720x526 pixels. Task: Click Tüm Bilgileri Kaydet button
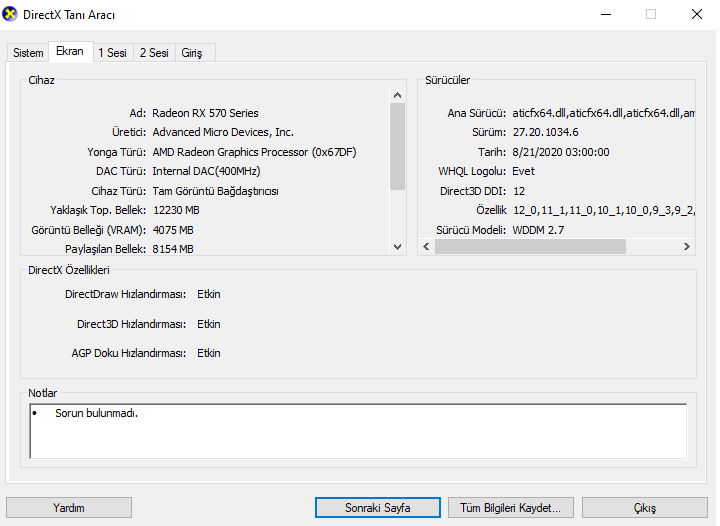tap(511, 508)
